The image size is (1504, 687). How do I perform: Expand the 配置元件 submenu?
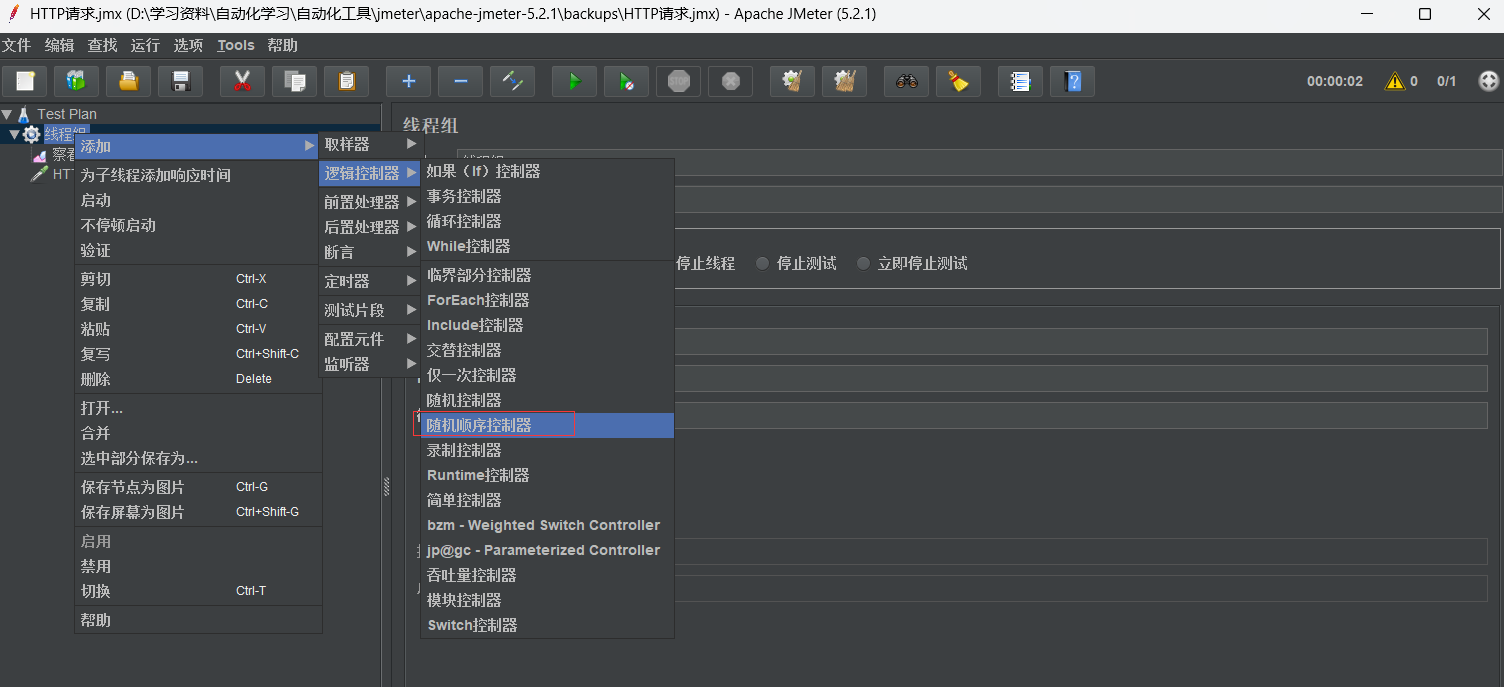pos(370,339)
